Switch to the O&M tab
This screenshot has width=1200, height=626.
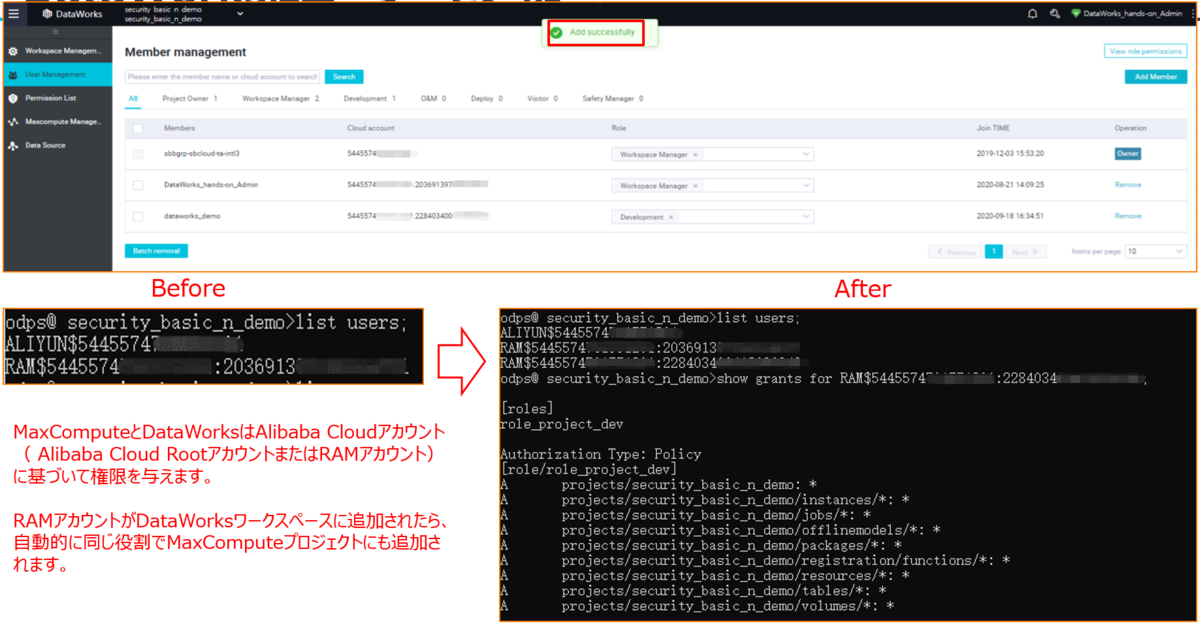433,98
